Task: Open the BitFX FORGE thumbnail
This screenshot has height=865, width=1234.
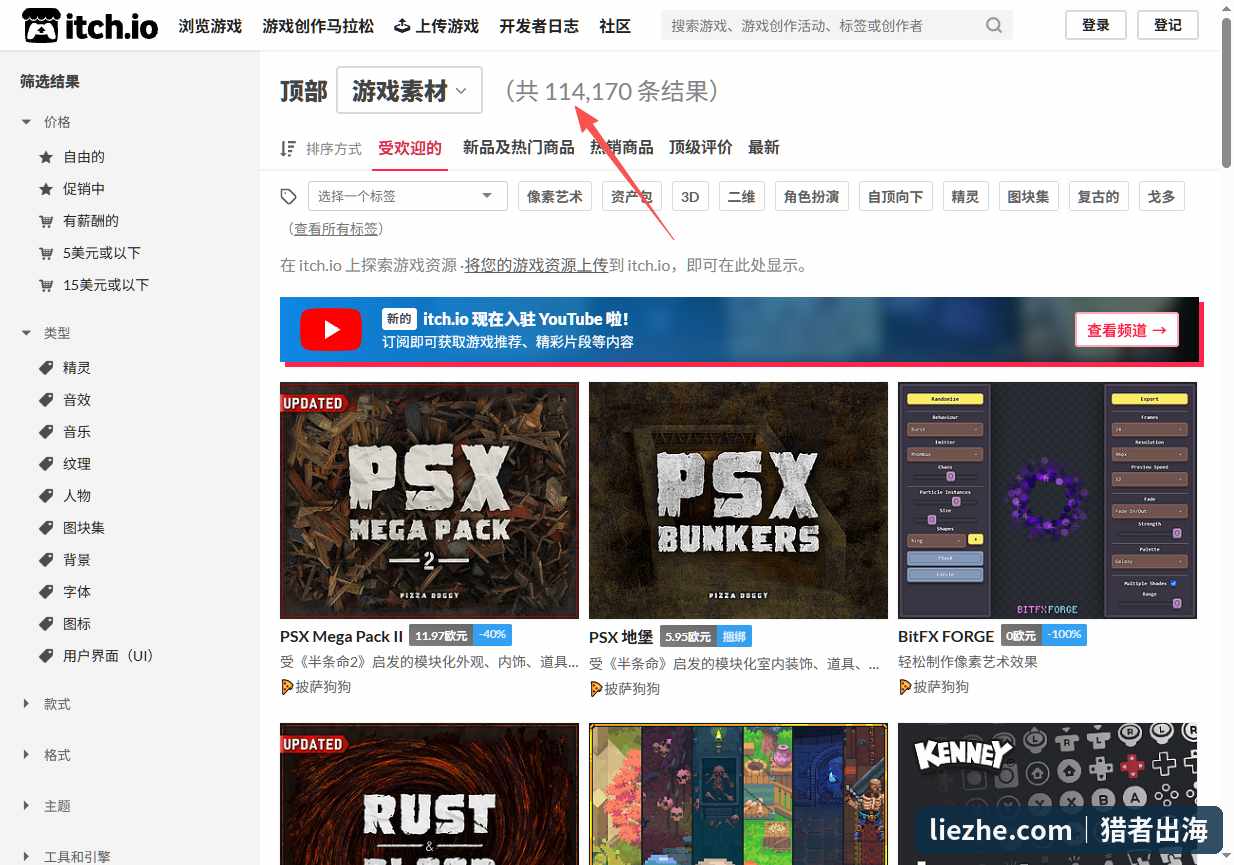Action: tap(1047, 500)
